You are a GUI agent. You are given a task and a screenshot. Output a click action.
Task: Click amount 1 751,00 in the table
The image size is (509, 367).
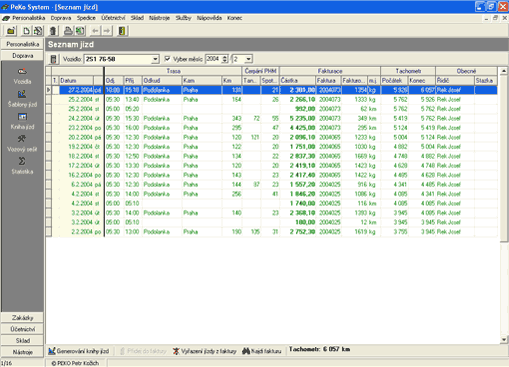[302, 147]
